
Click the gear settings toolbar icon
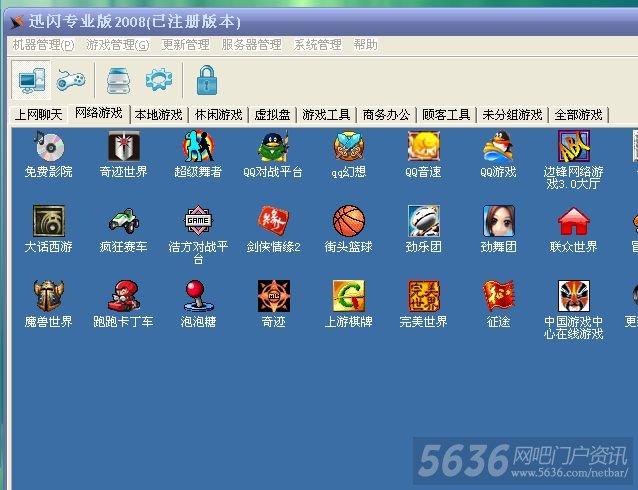click(159, 79)
